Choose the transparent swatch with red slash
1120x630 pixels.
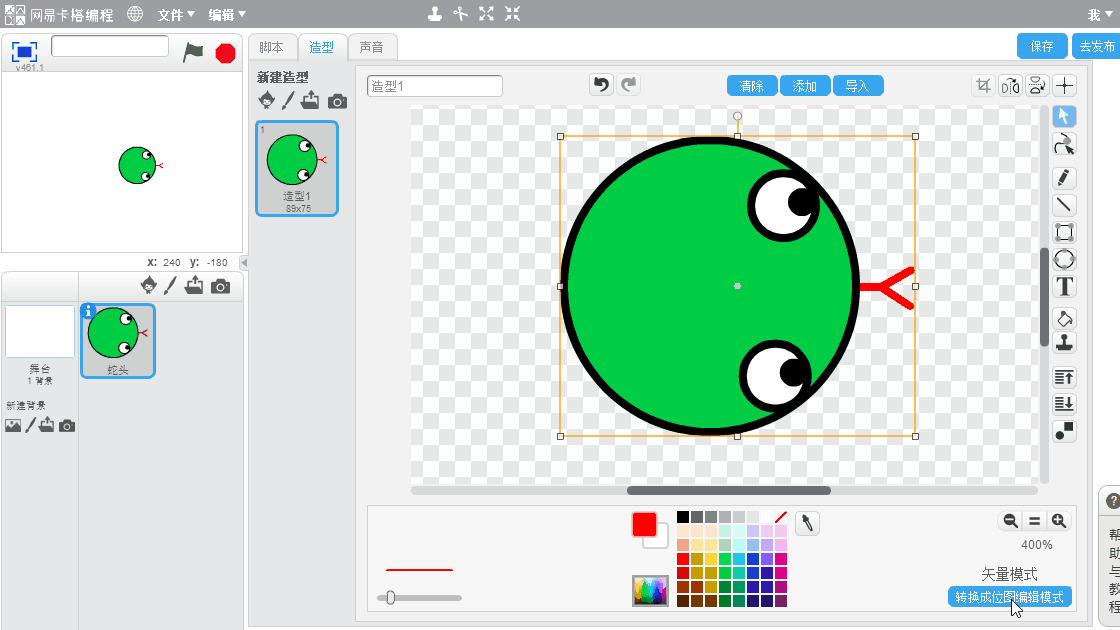tap(781, 517)
